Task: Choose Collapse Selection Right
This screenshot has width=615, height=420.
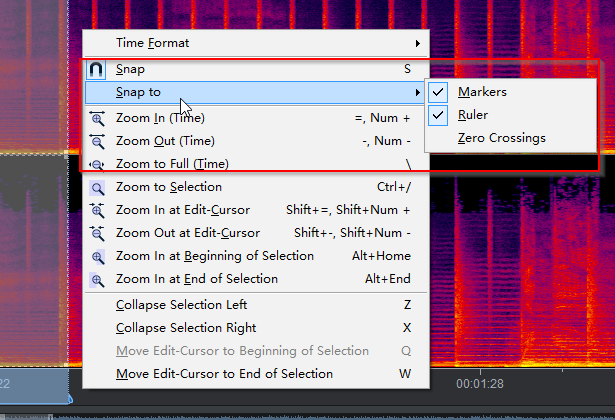Action: pyautogui.click(x=186, y=328)
